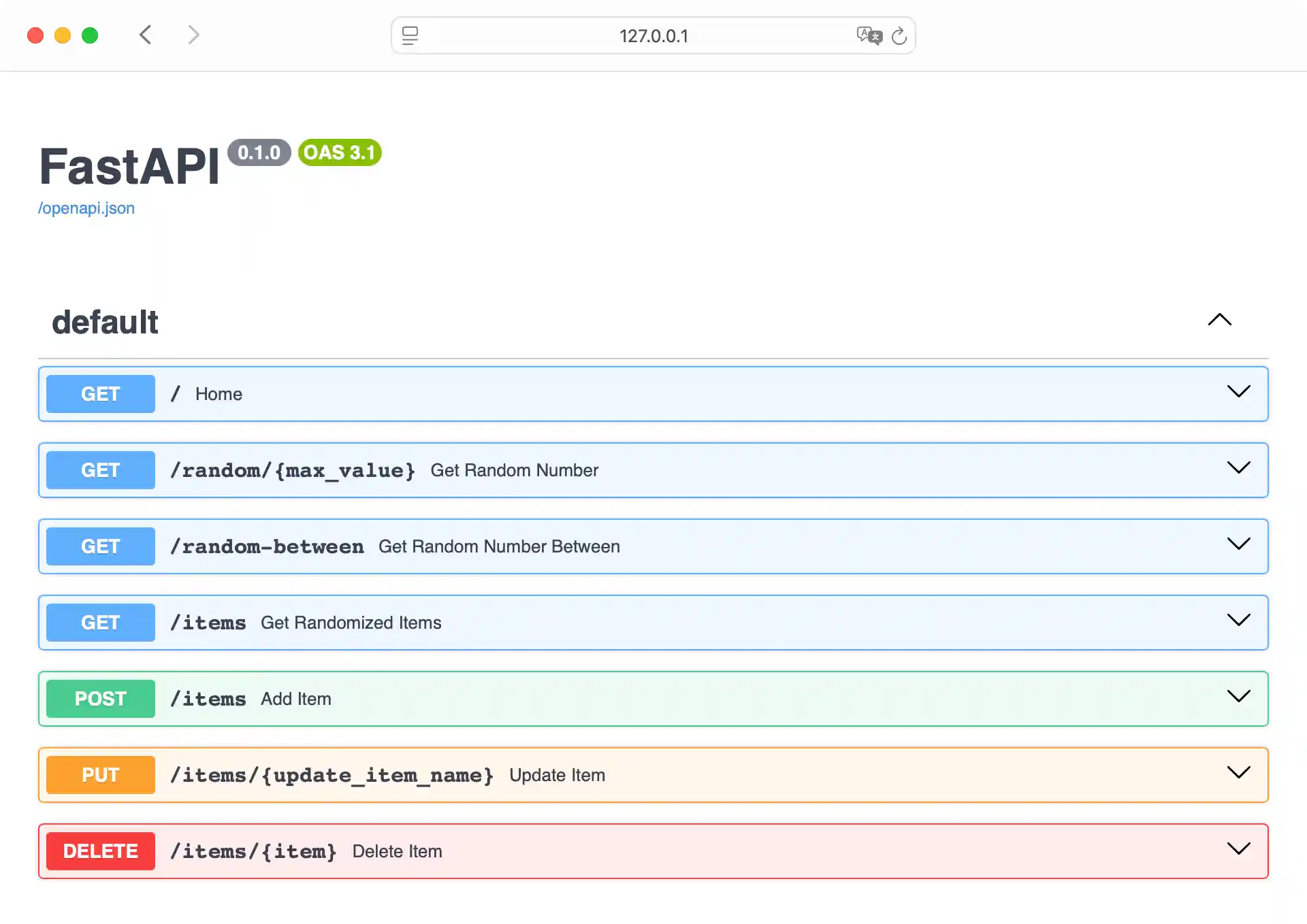Expand the Update Item PUT endpoint
The height and width of the screenshot is (924, 1307).
pyautogui.click(x=1238, y=772)
